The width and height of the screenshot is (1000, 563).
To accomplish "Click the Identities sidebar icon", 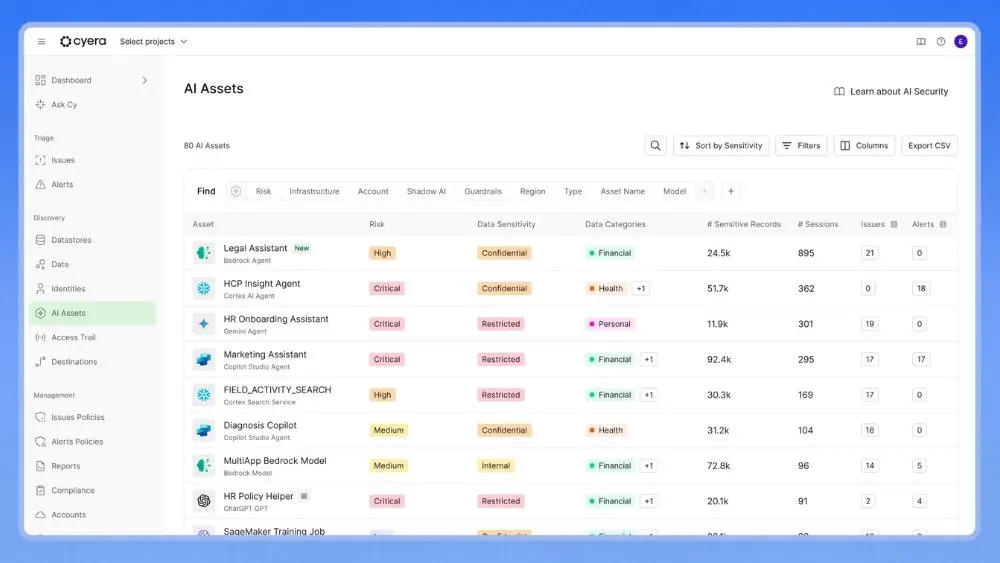I will [40, 289].
